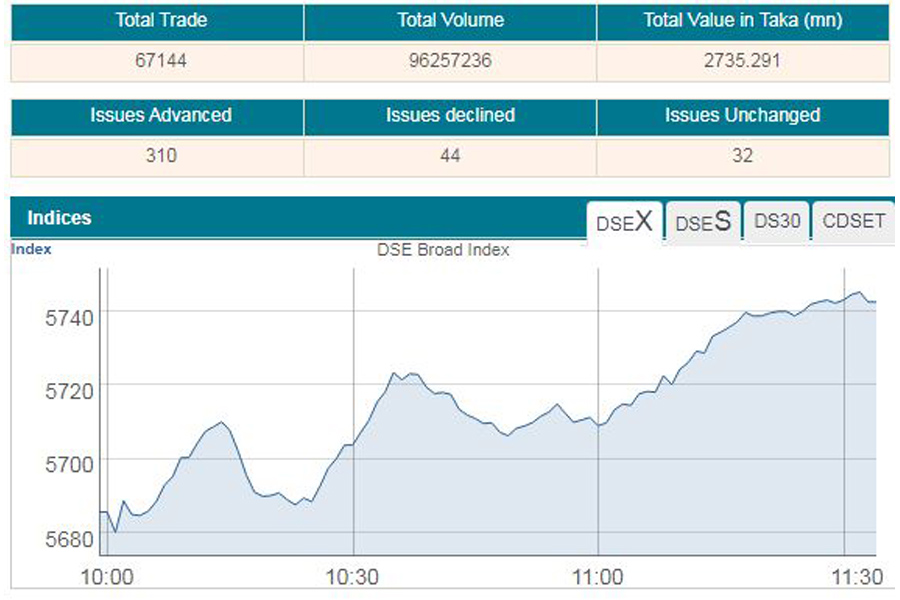Click the 11:00 time axis label
Viewport: 900px width, 600px height.
tap(598, 578)
